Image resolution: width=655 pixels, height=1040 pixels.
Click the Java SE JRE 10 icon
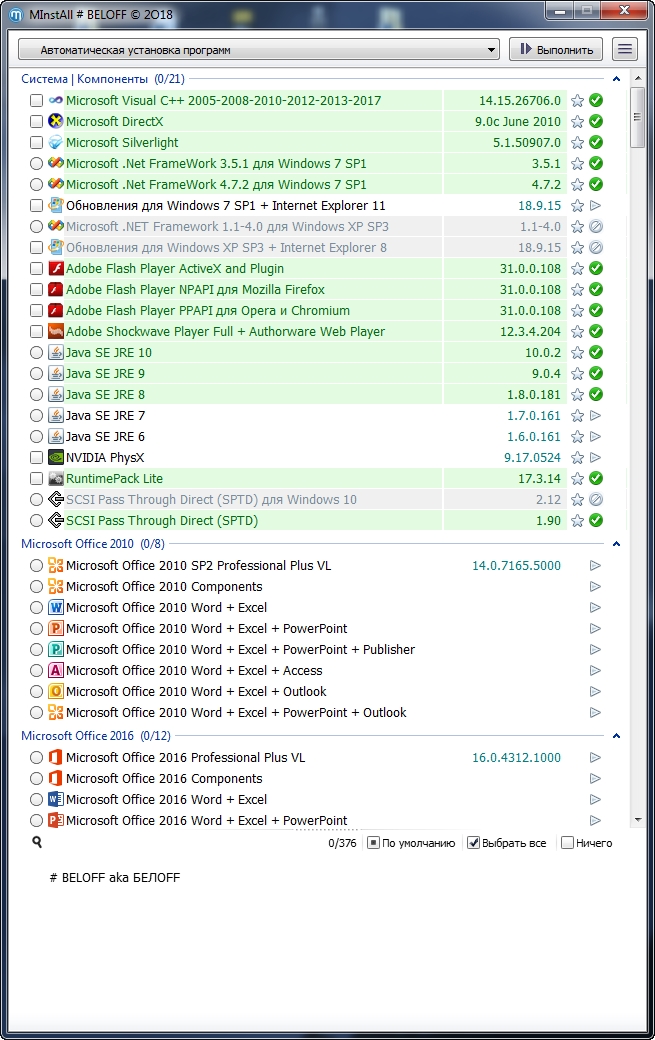56,353
